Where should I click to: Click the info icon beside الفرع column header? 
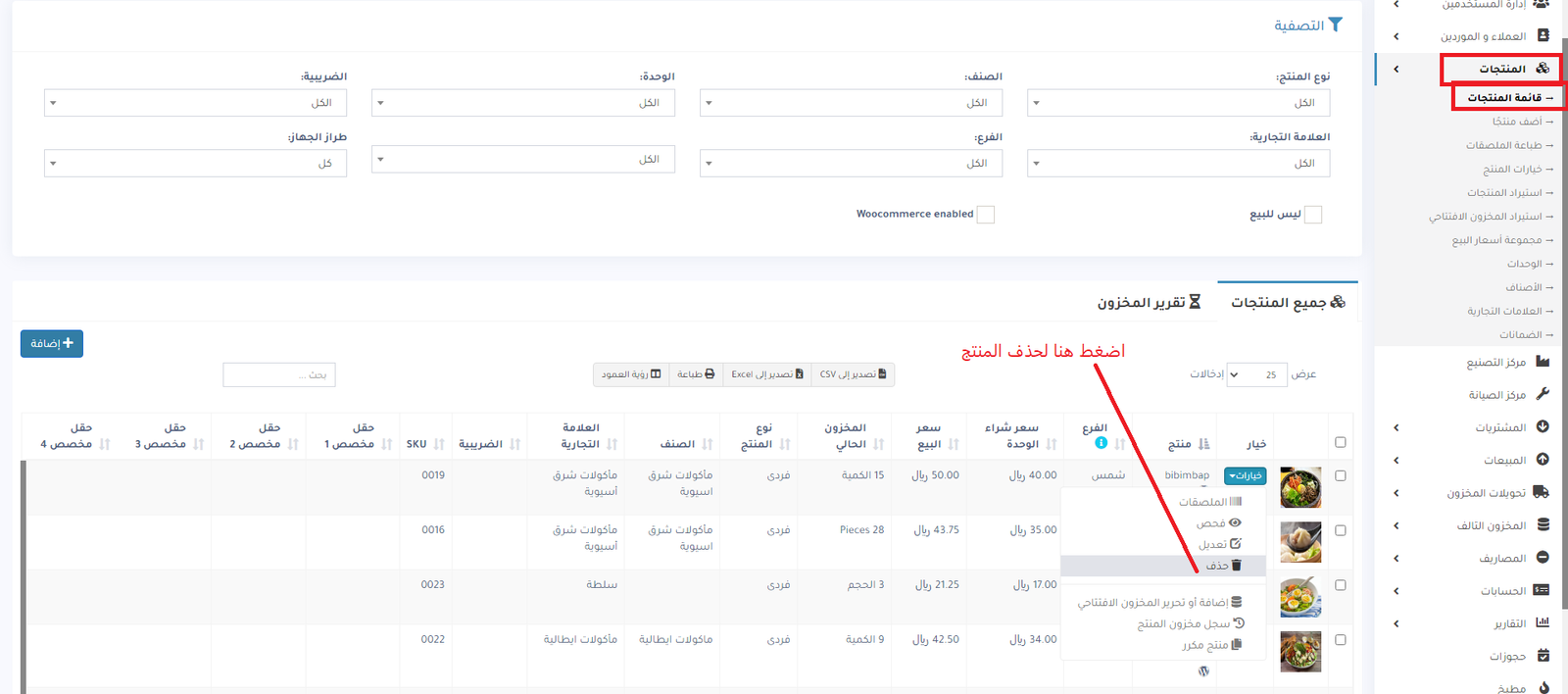click(1101, 443)
